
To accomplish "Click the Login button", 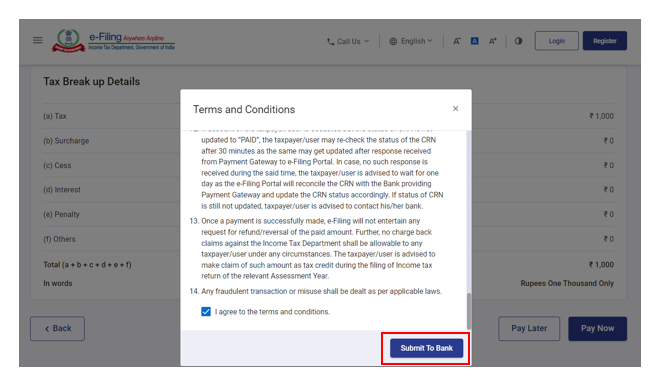I will (556, 41).
